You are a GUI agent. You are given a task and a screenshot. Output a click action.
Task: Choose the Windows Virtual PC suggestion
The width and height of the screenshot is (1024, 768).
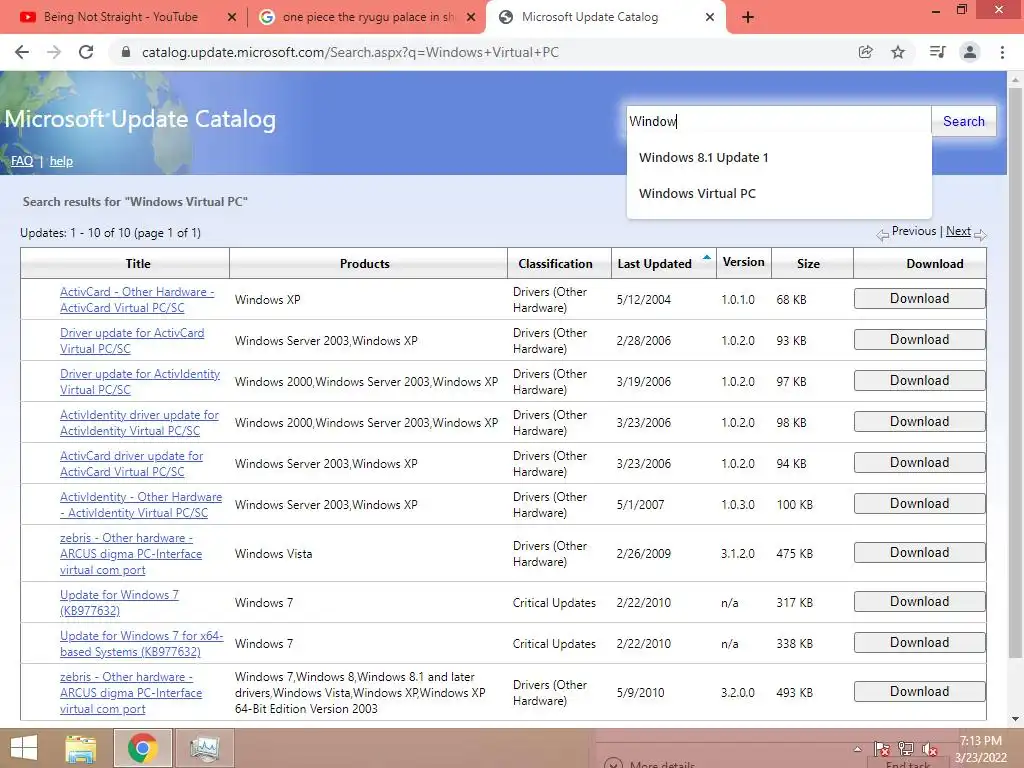(x=778, y=193)
